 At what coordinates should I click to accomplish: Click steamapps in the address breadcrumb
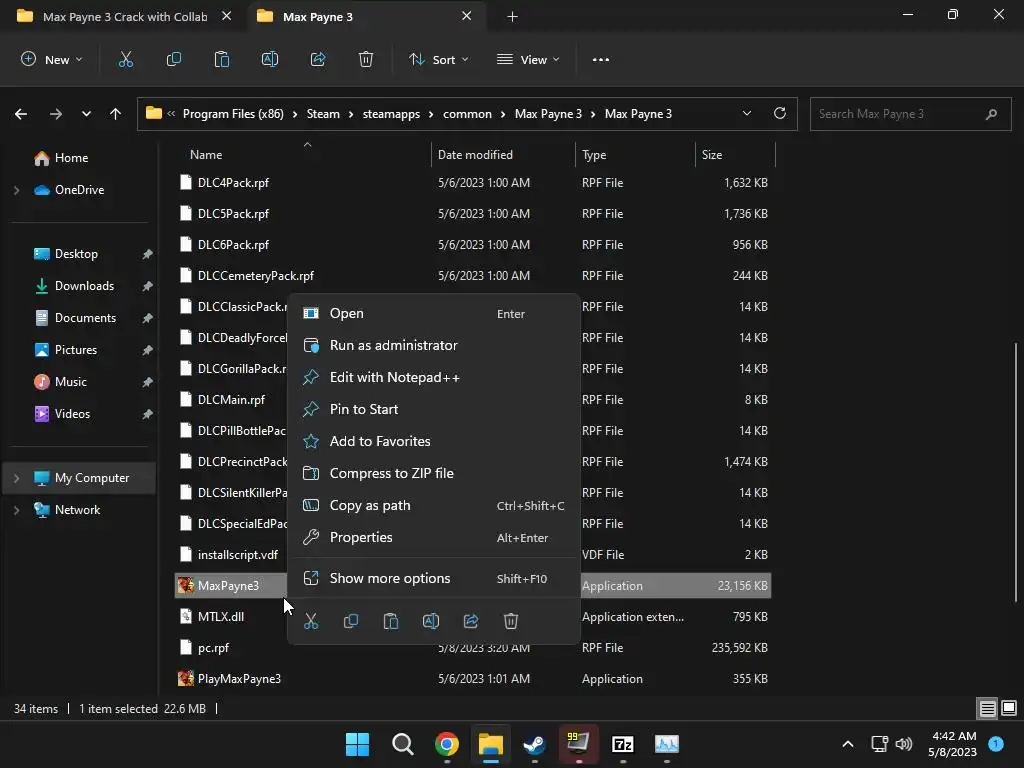[x=391, y=114]
